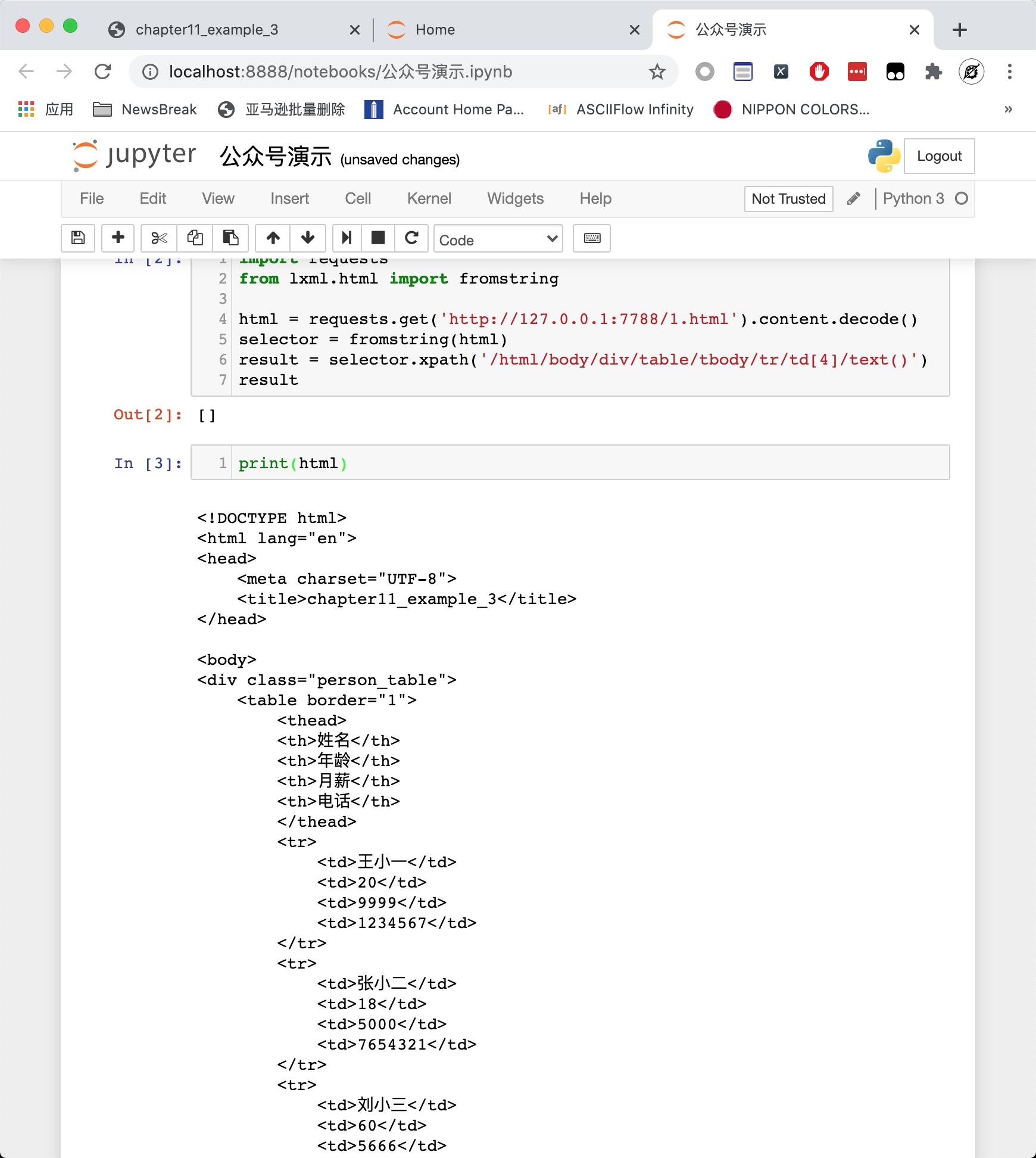This screenshot has width=1036, height=1158.
Task: Insert a new cell below with plus icon
Action: (117, 238)
